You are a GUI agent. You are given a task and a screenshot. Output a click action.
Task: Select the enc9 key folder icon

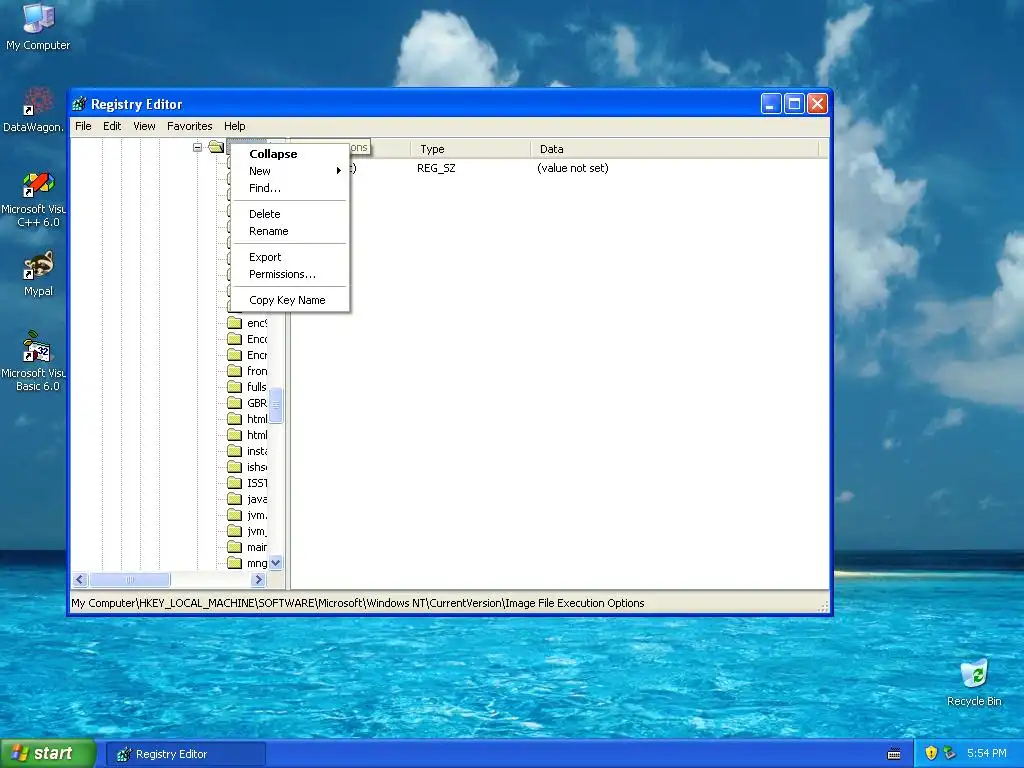tap(234, 323)
